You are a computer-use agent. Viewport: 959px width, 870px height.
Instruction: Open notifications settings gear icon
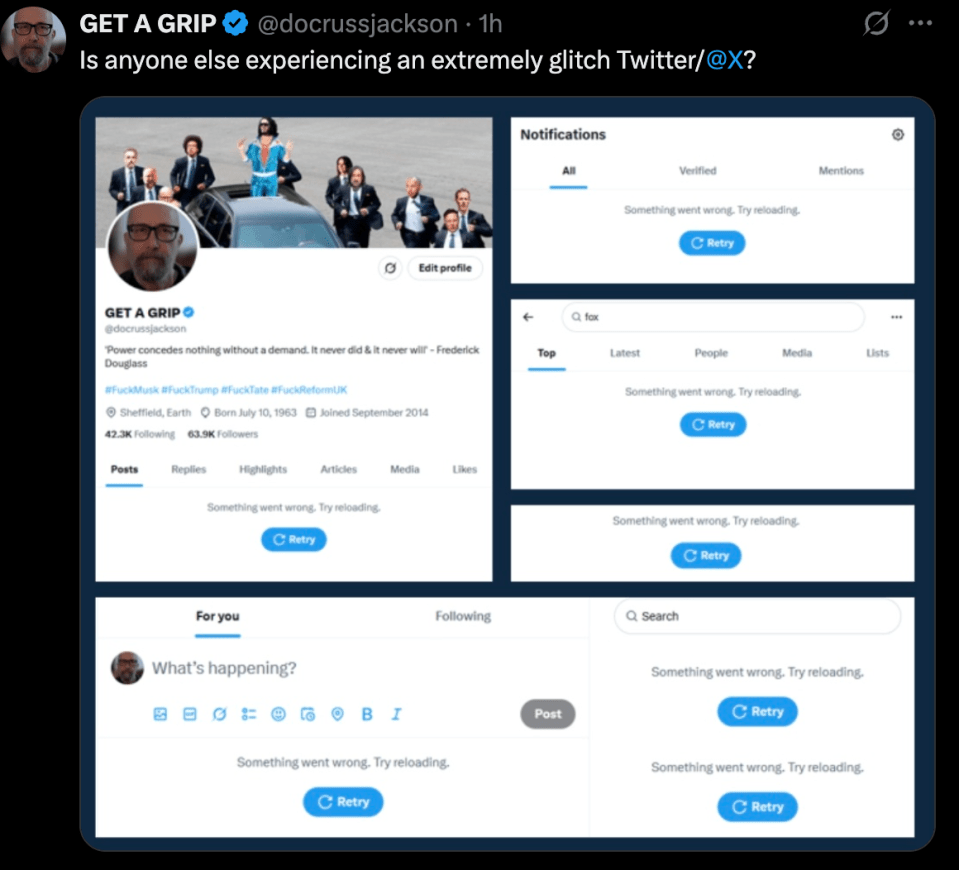(897, 135)
